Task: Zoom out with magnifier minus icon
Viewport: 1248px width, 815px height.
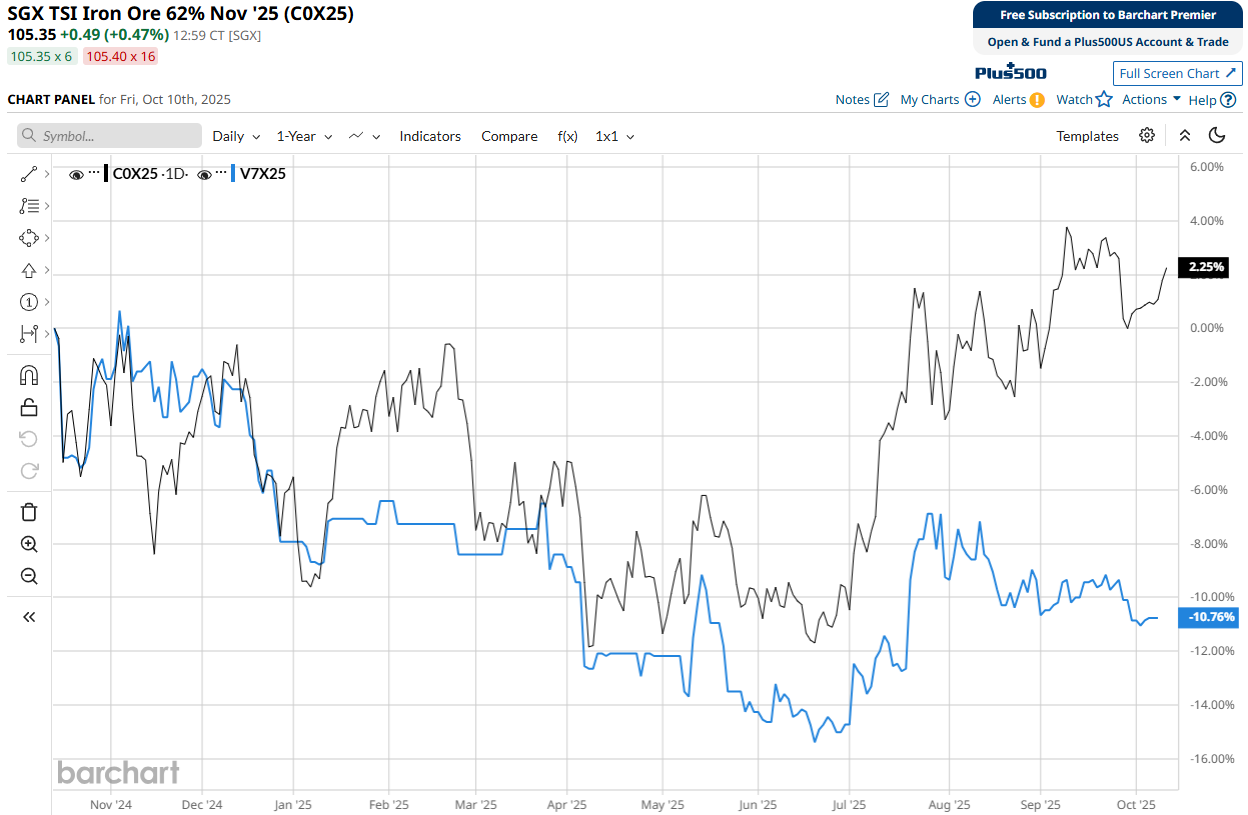Action: click(x=28, y=576)
